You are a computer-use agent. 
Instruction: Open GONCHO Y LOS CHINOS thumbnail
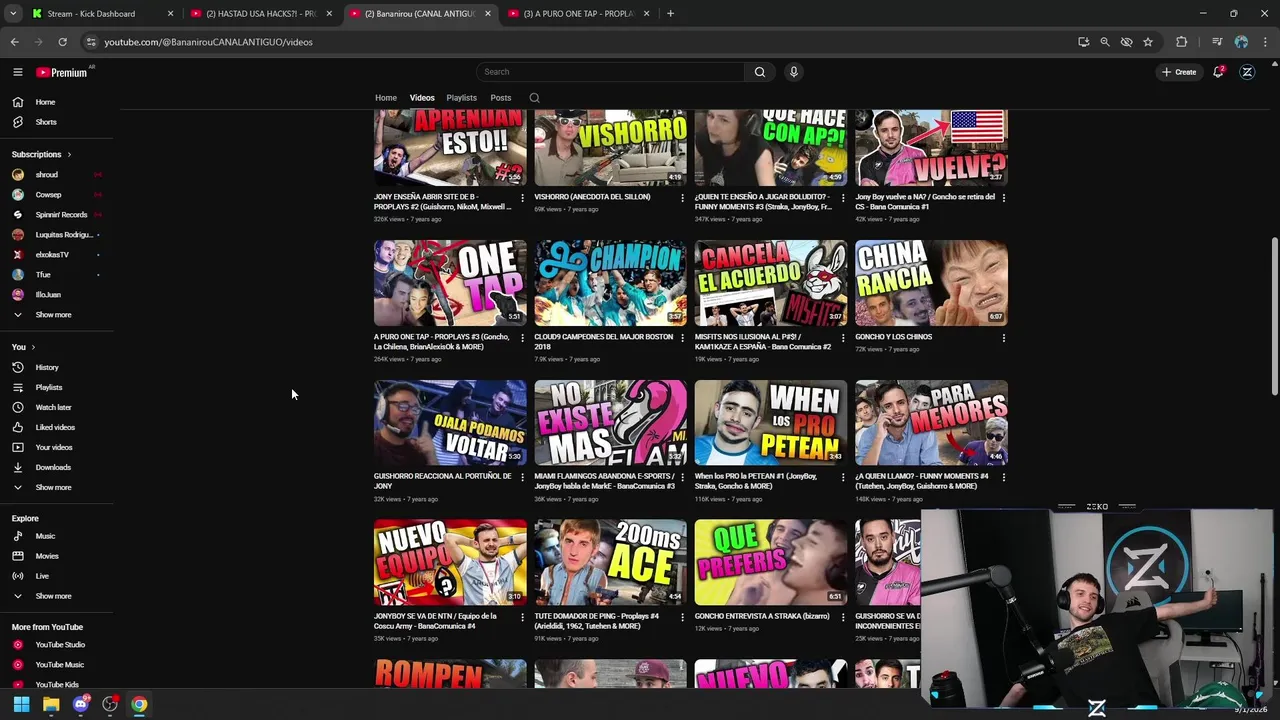click(931, 283)
